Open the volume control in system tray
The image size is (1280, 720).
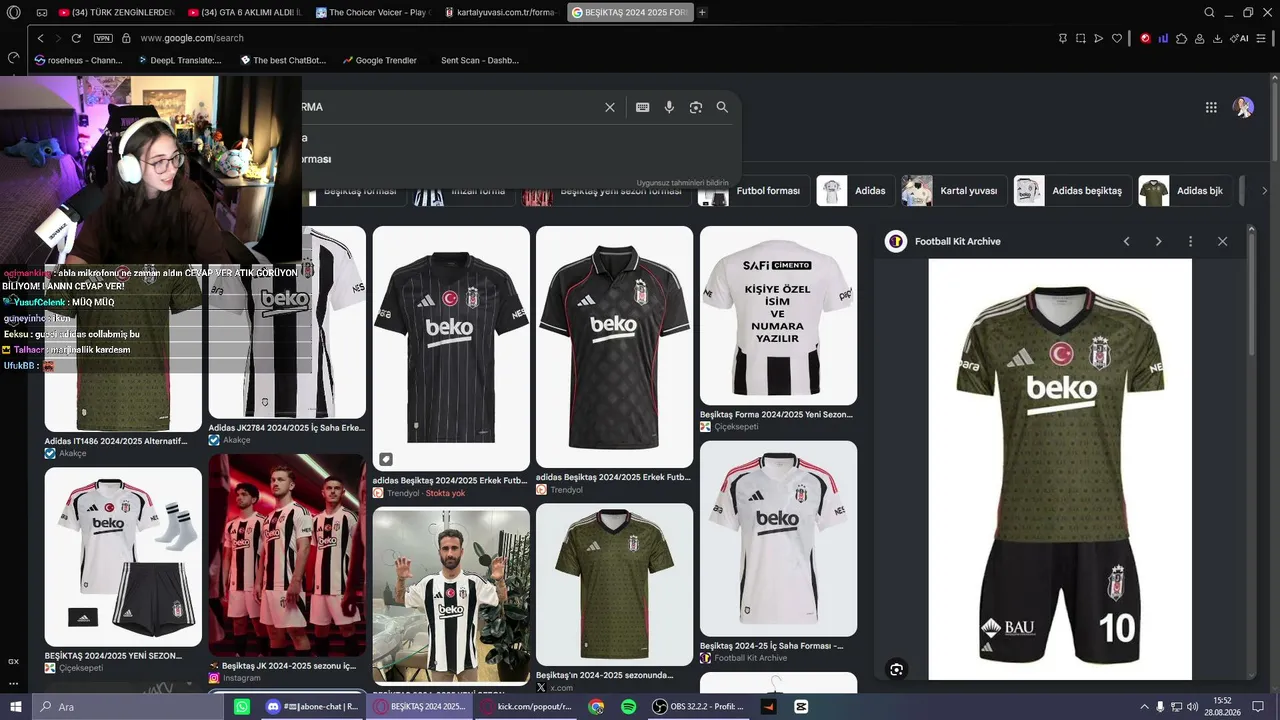[1193, 707]
